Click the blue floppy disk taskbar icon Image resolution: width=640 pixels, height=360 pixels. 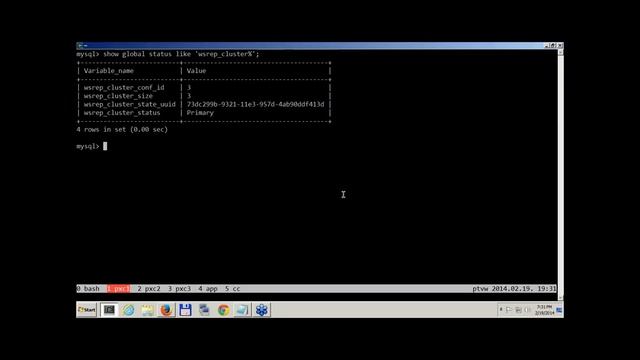pos(185,310)
